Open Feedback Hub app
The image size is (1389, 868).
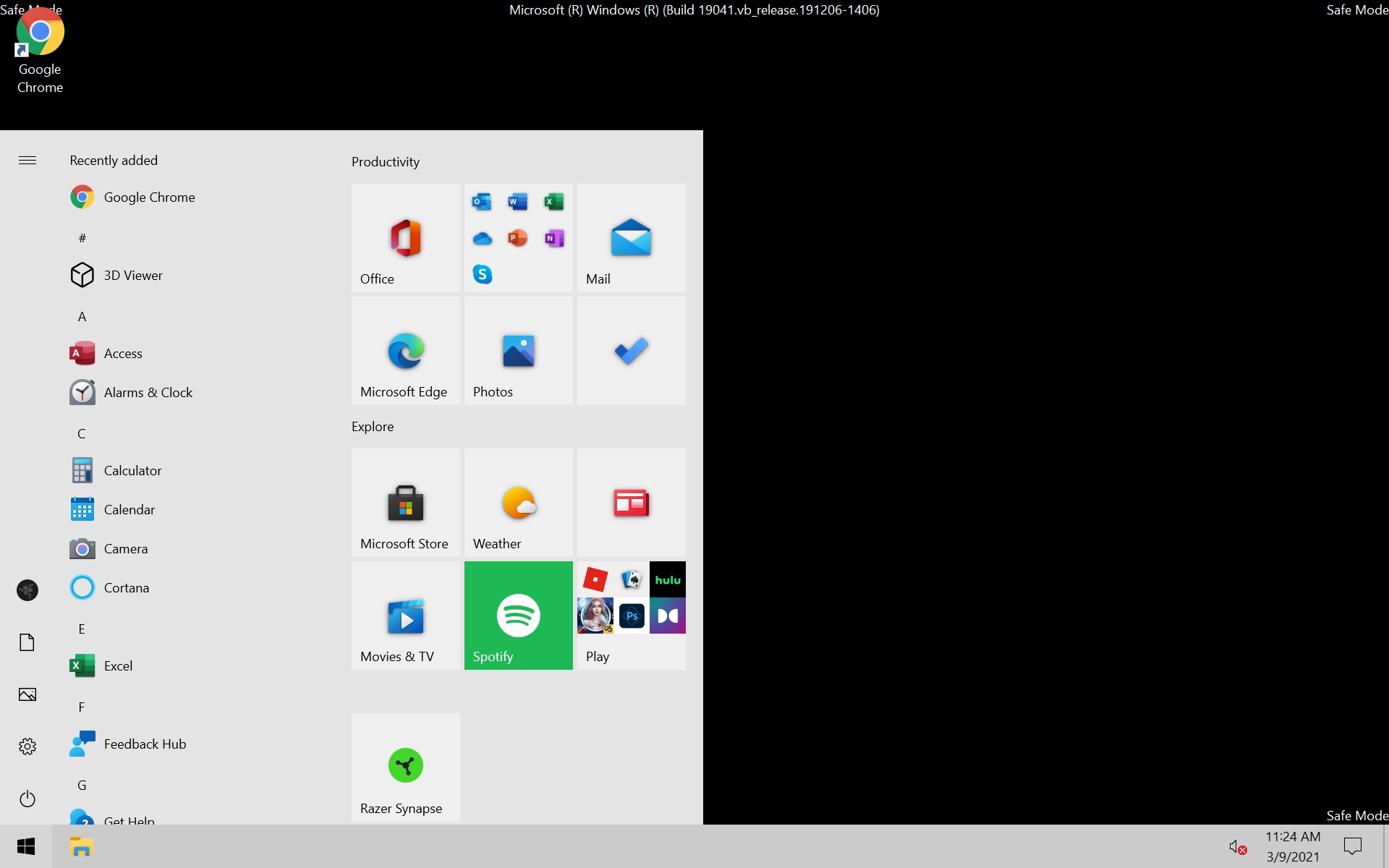[146, 743]
